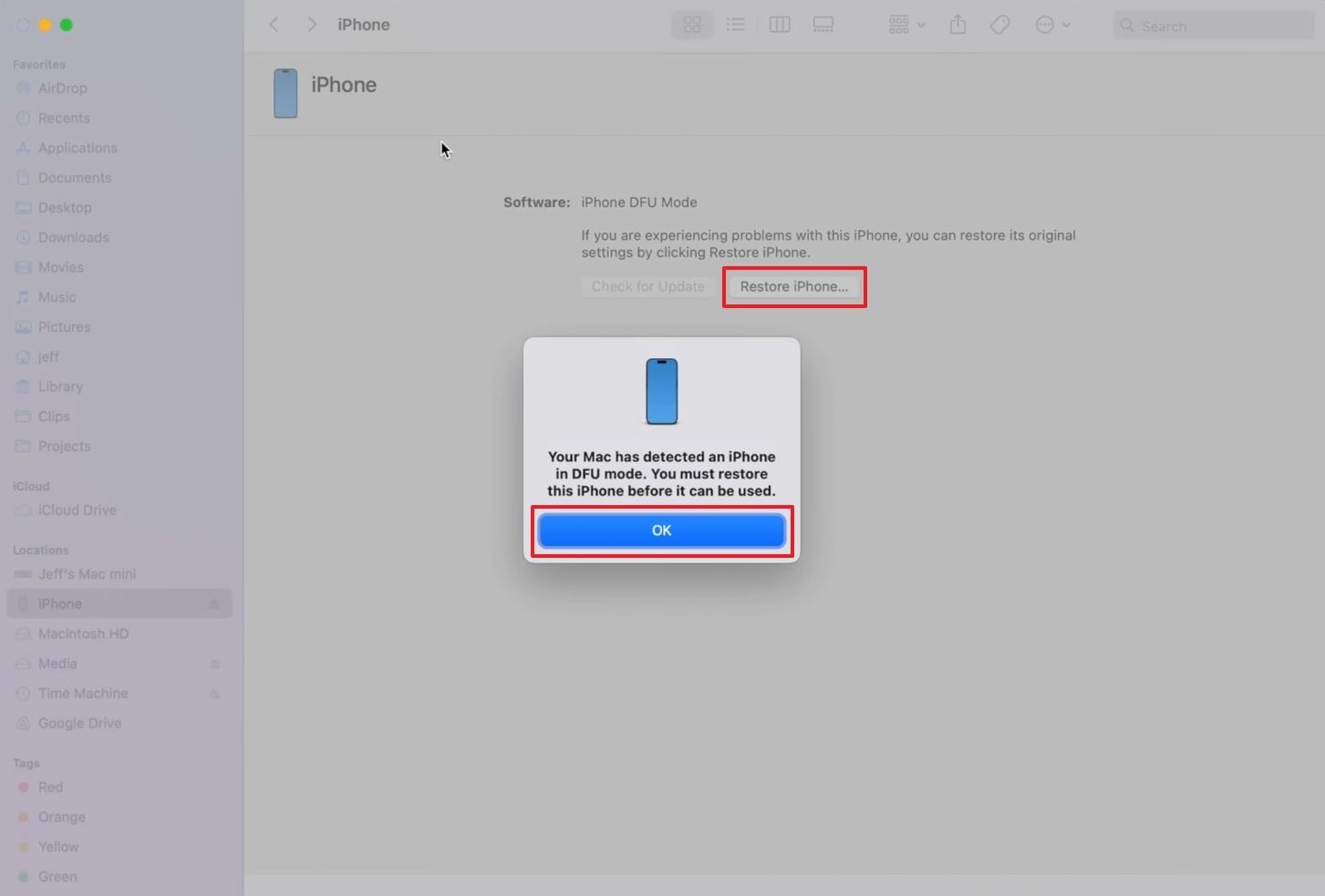Click the back navigation arrow

[274, 25]
